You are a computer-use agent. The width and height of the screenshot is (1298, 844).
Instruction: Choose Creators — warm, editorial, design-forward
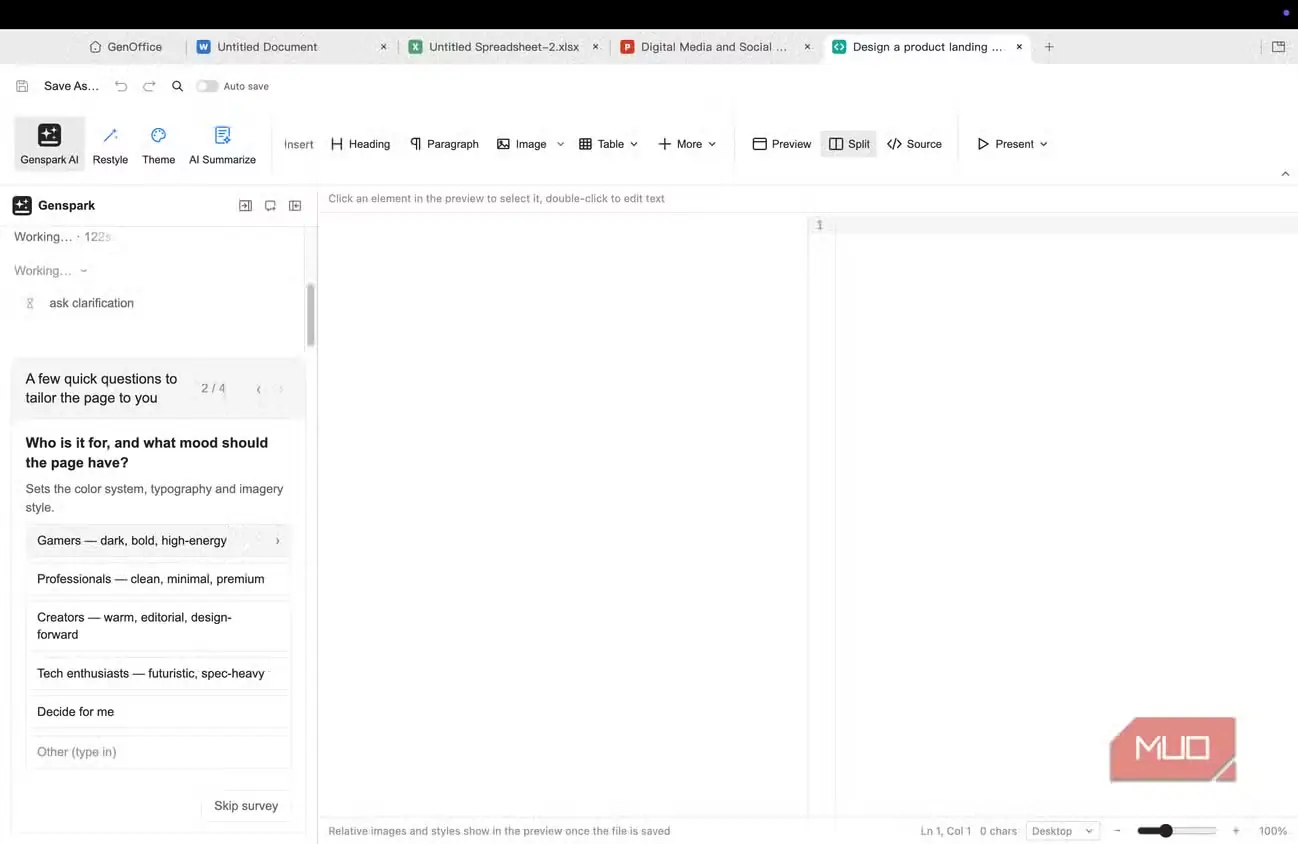pos(158,626)
